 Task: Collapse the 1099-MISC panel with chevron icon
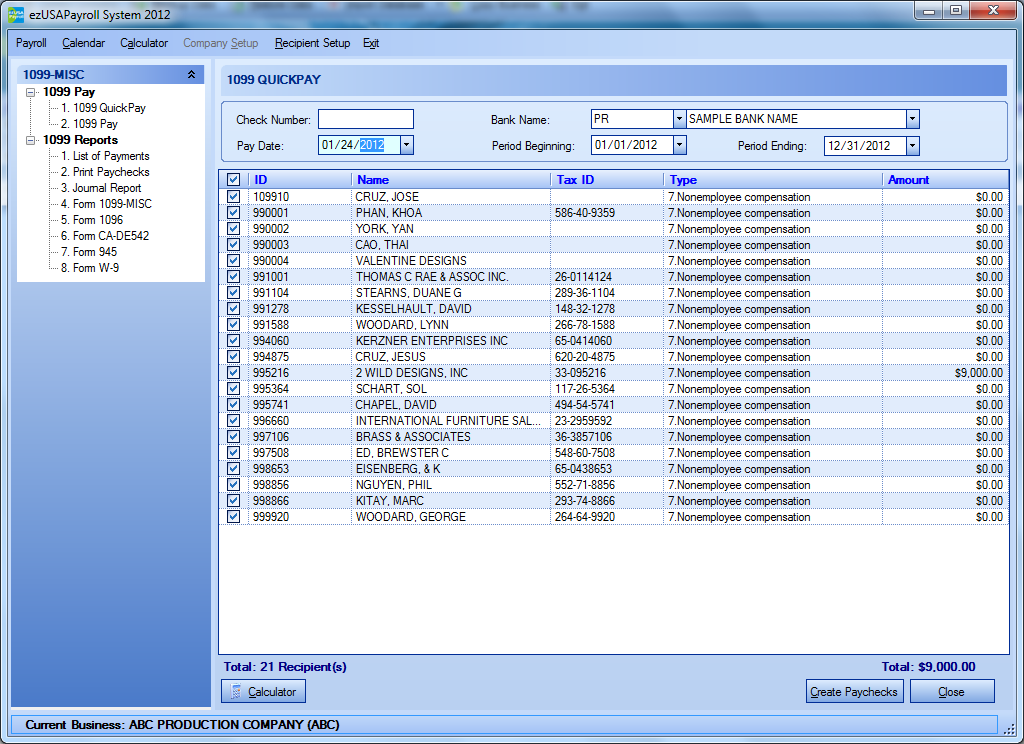coord(192,74)
